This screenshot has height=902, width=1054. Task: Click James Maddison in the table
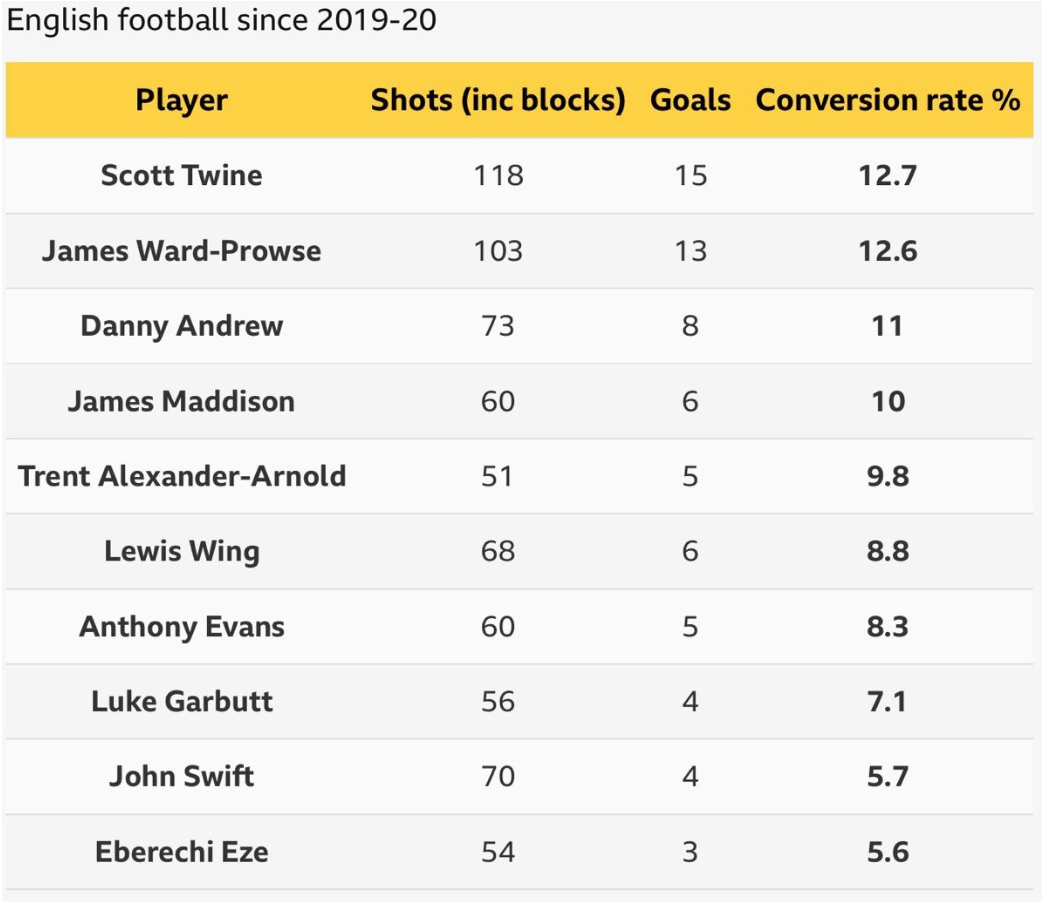tap(181, 401)
